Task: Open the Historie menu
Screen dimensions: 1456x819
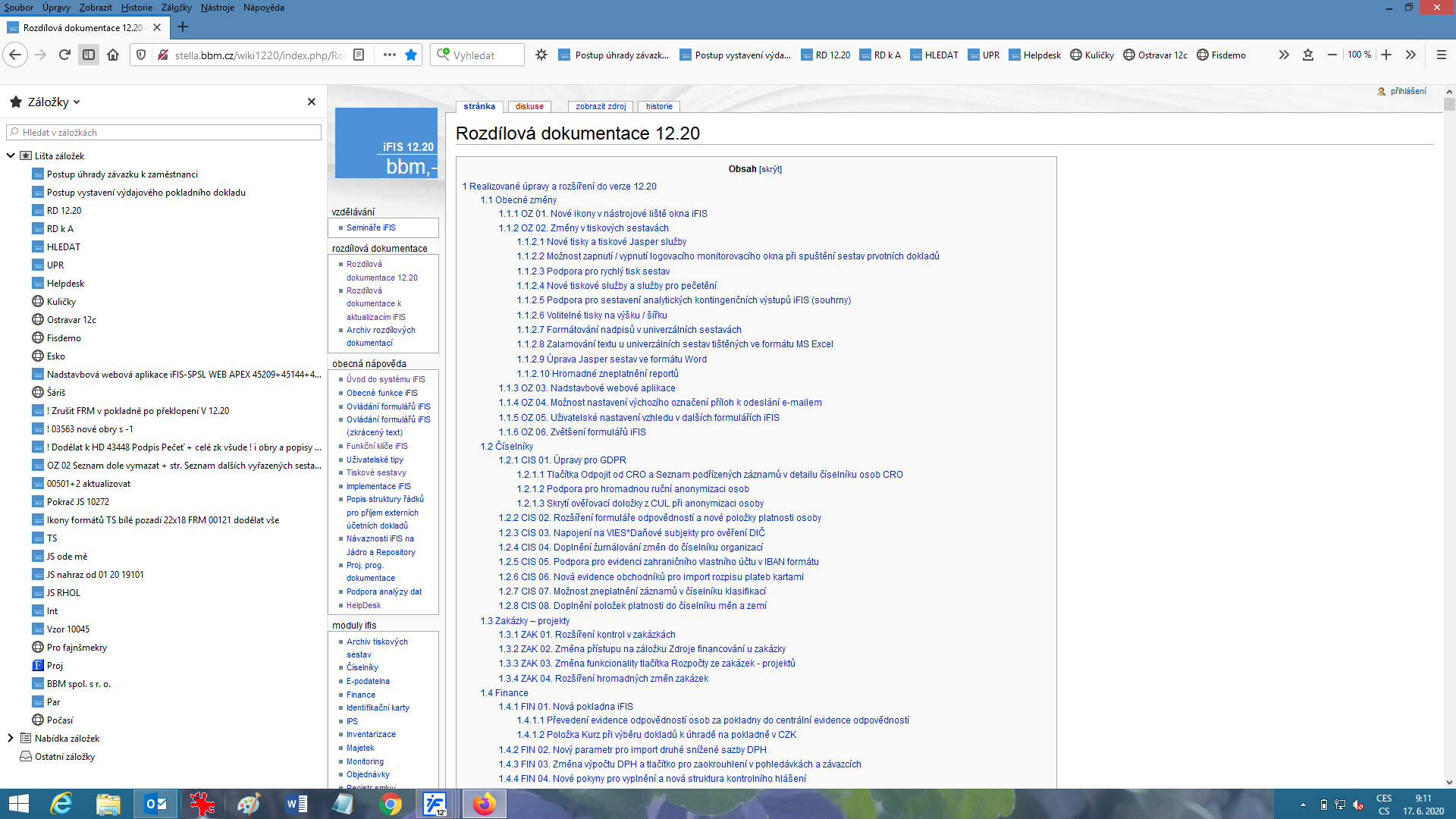Action: point(136,8)
